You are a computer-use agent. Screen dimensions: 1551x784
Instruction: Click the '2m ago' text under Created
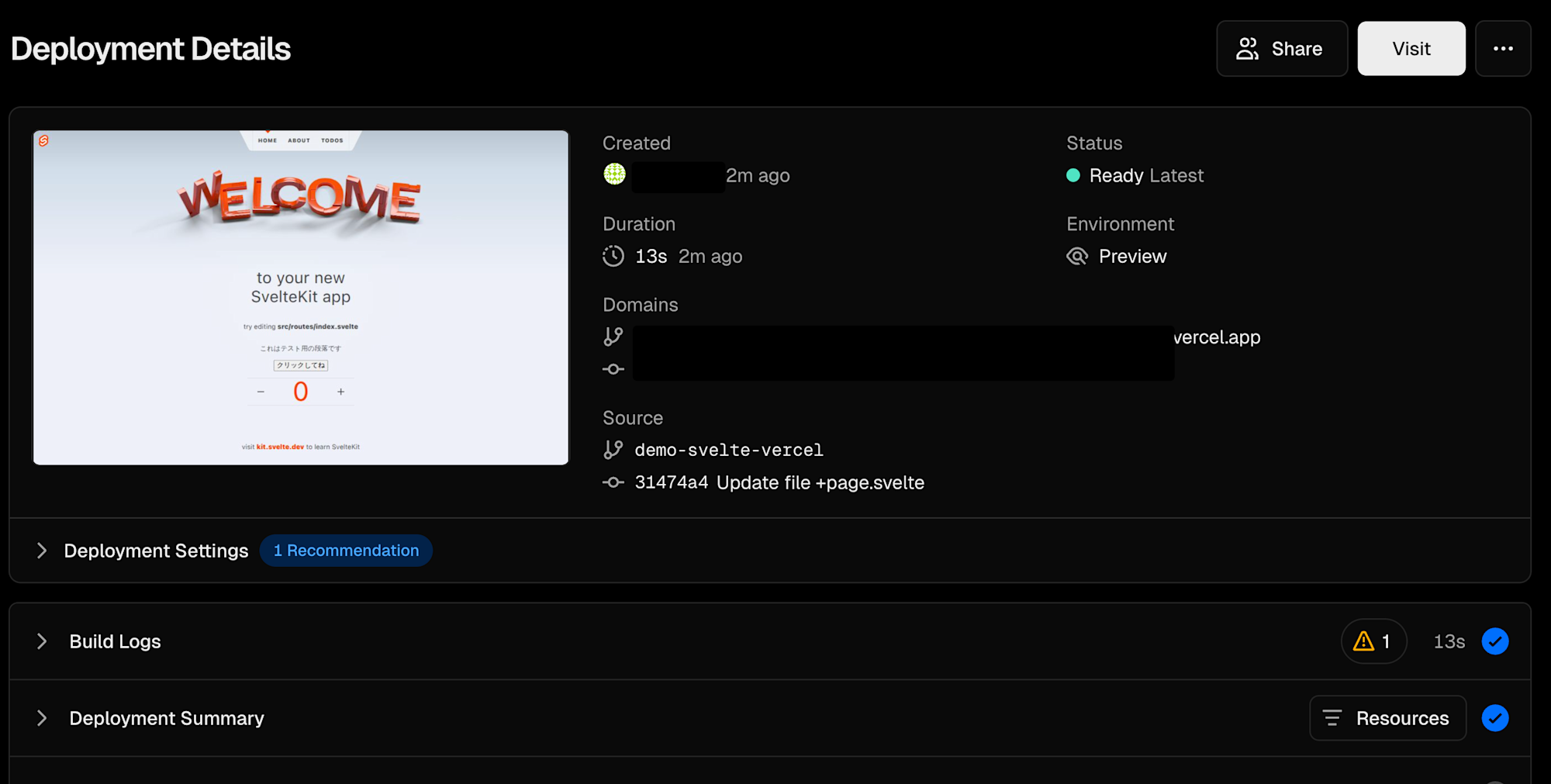[758, 175]
